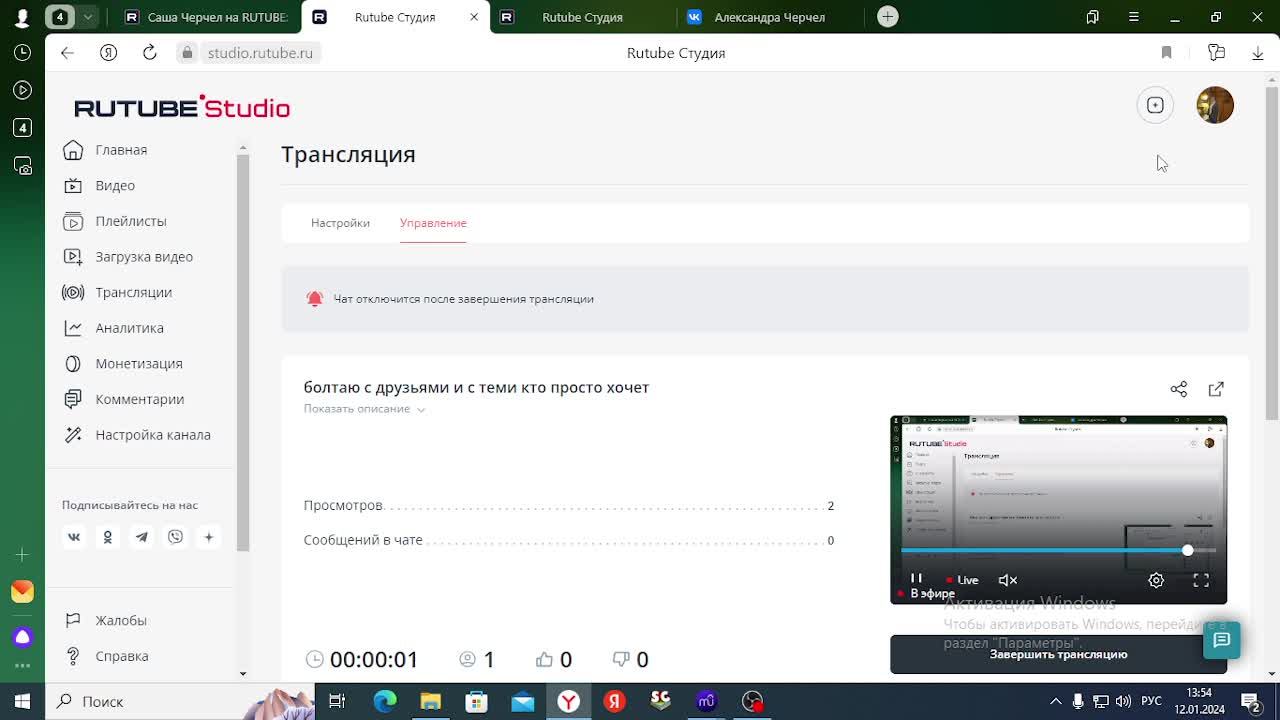Open the browser profile icon
This screenshot has height=720, width=1280.
click(22, 17)
